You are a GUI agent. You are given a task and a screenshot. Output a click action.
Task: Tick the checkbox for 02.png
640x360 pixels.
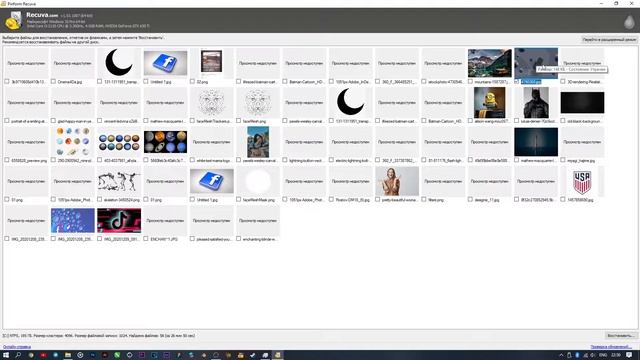point(192,82)
